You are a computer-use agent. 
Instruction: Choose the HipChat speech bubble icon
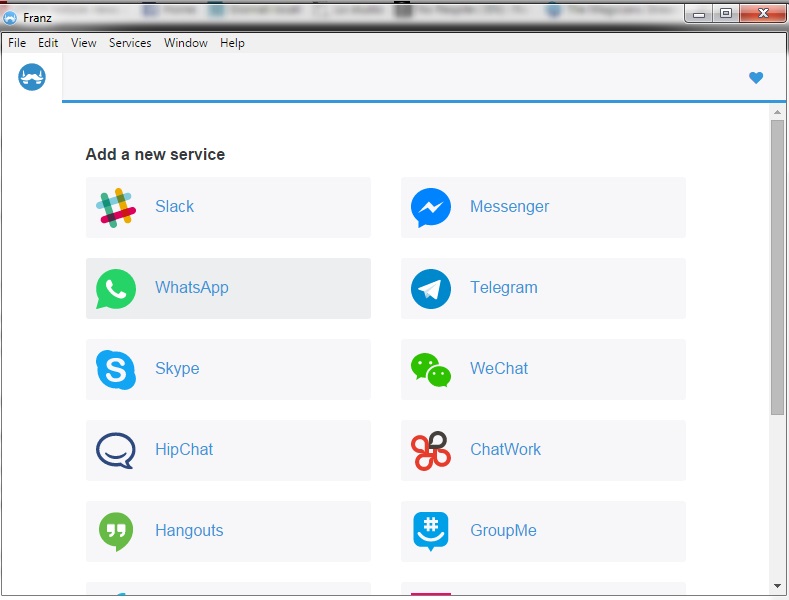tap(116, 450)
